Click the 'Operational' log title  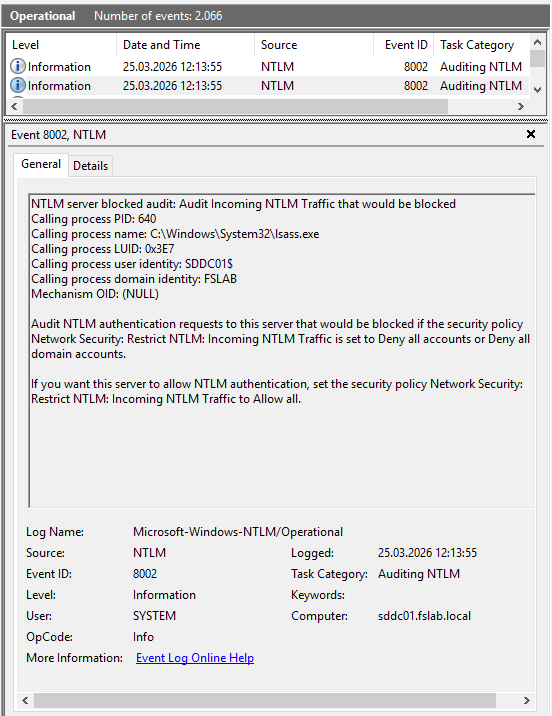point(43,16)
